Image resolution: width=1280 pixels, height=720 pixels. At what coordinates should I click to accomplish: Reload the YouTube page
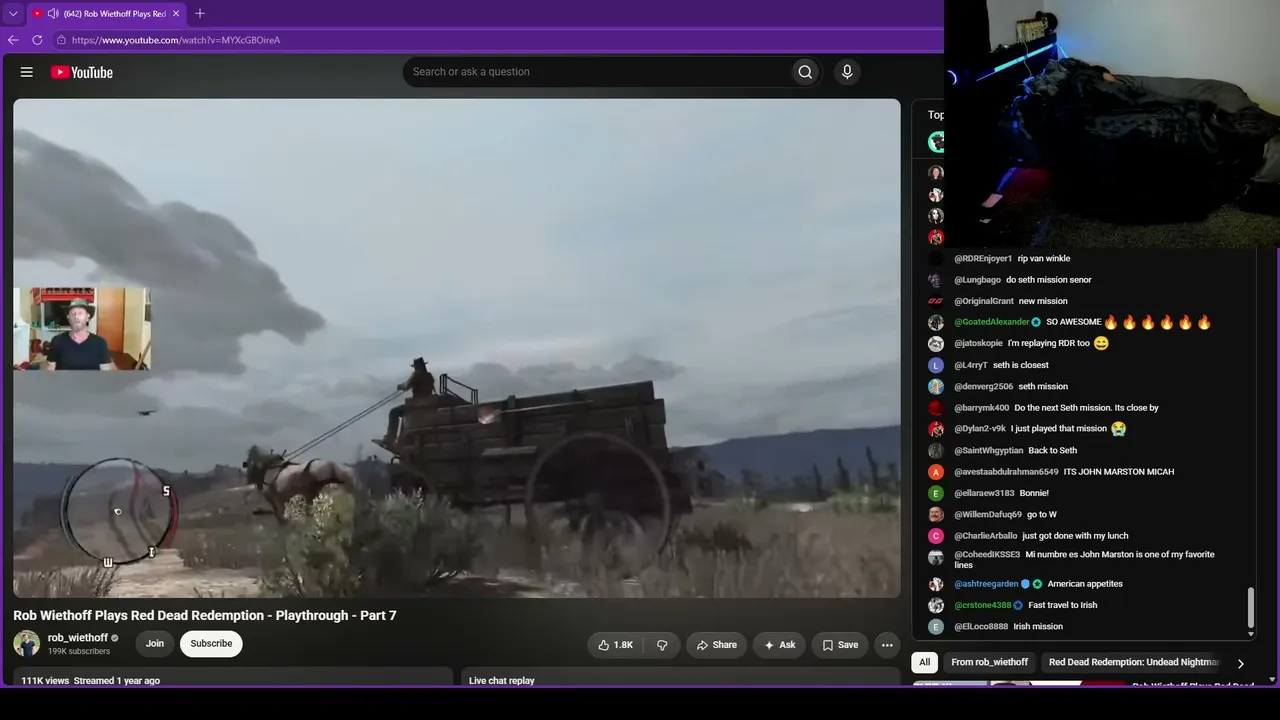click(37, 40)
